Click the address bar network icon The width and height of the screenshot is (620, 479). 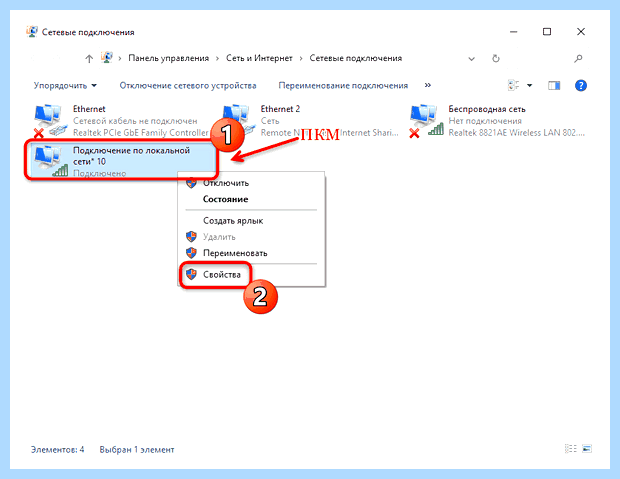(x=107, y=58)
